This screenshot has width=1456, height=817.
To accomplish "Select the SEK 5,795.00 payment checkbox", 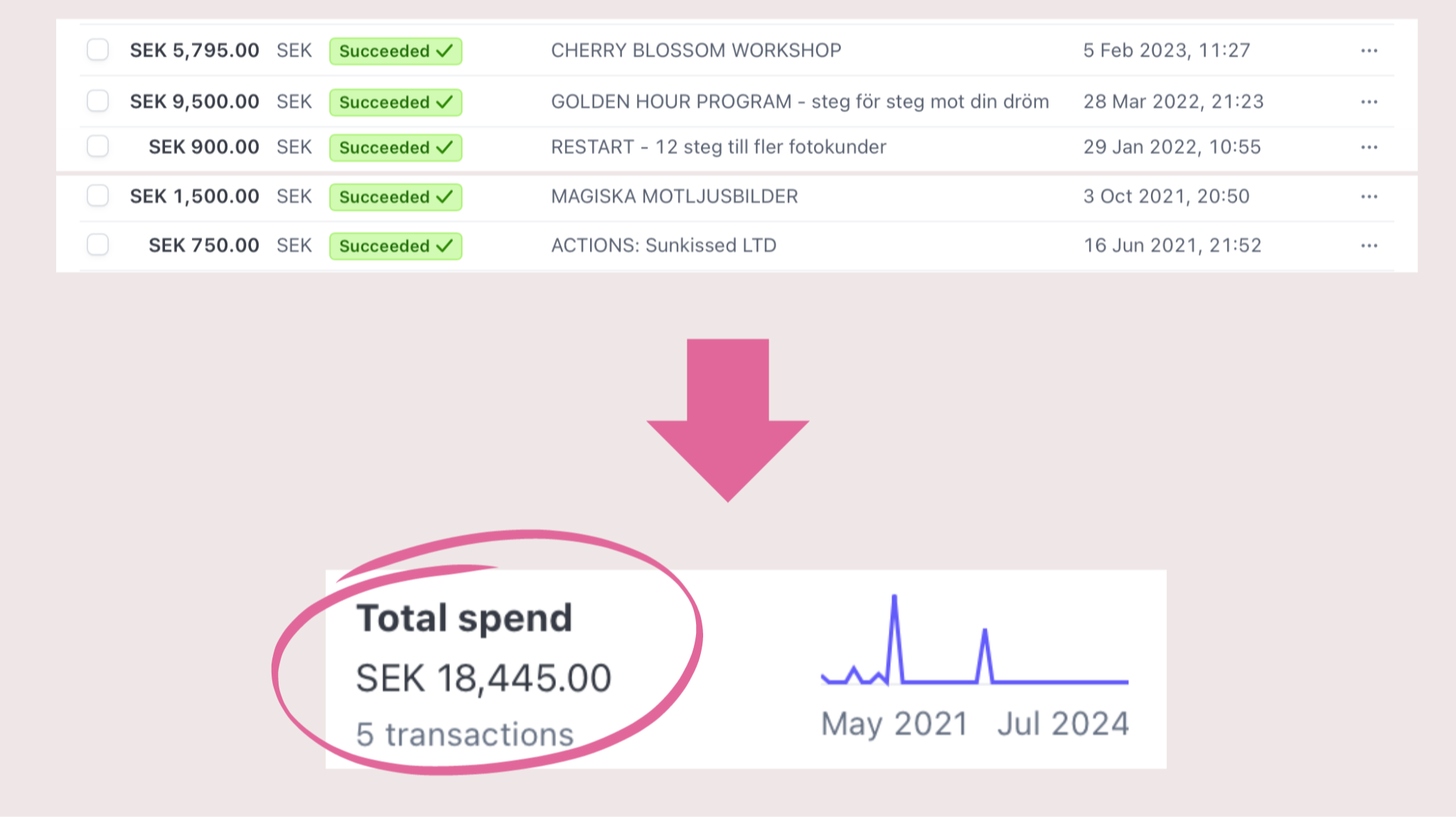I will coord(97,50).
